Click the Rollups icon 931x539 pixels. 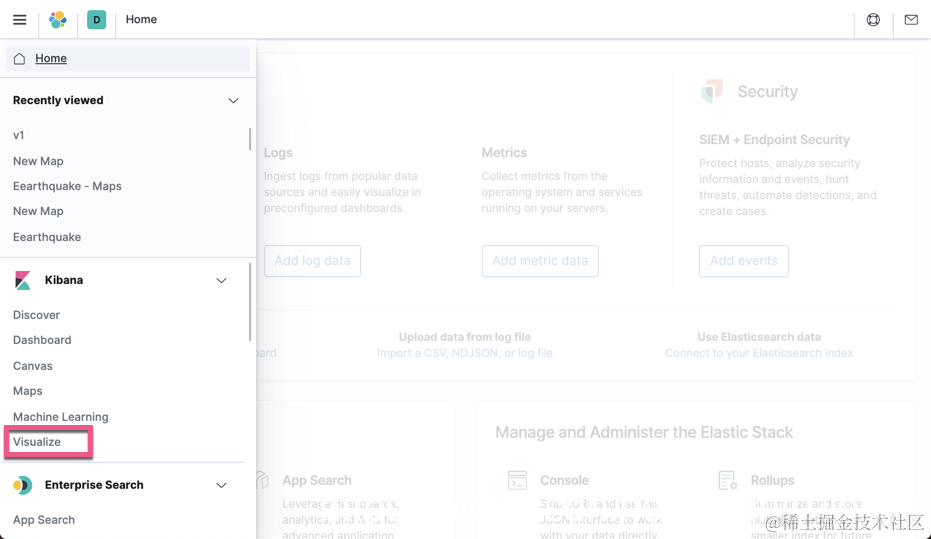[x=727, y=480]
